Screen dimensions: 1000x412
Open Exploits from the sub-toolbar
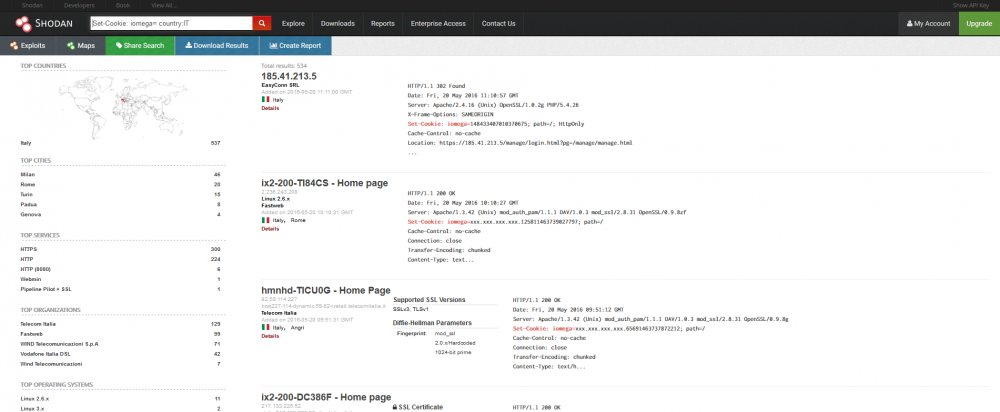tap(28, 45)
